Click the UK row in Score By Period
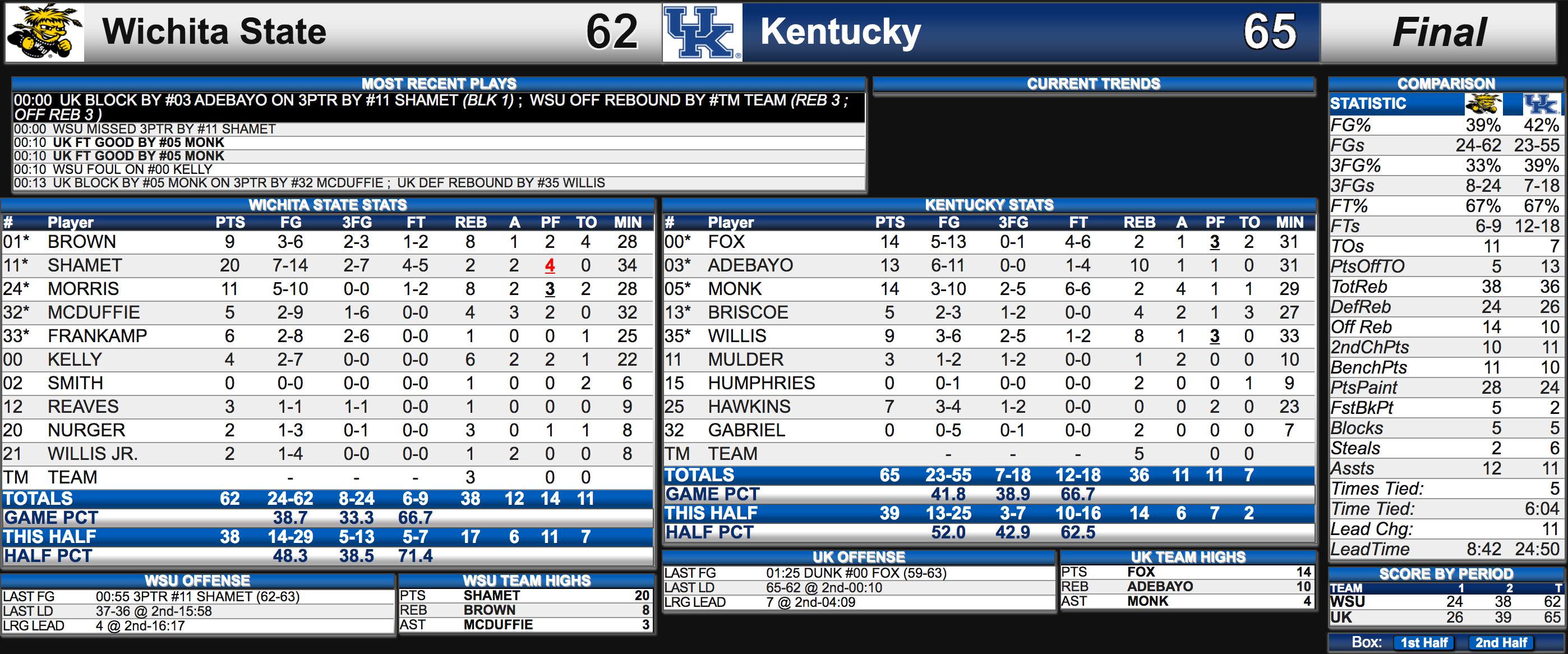This screenshot has width=1568, height=654. pyautogui.click(x=1445, y=618)
